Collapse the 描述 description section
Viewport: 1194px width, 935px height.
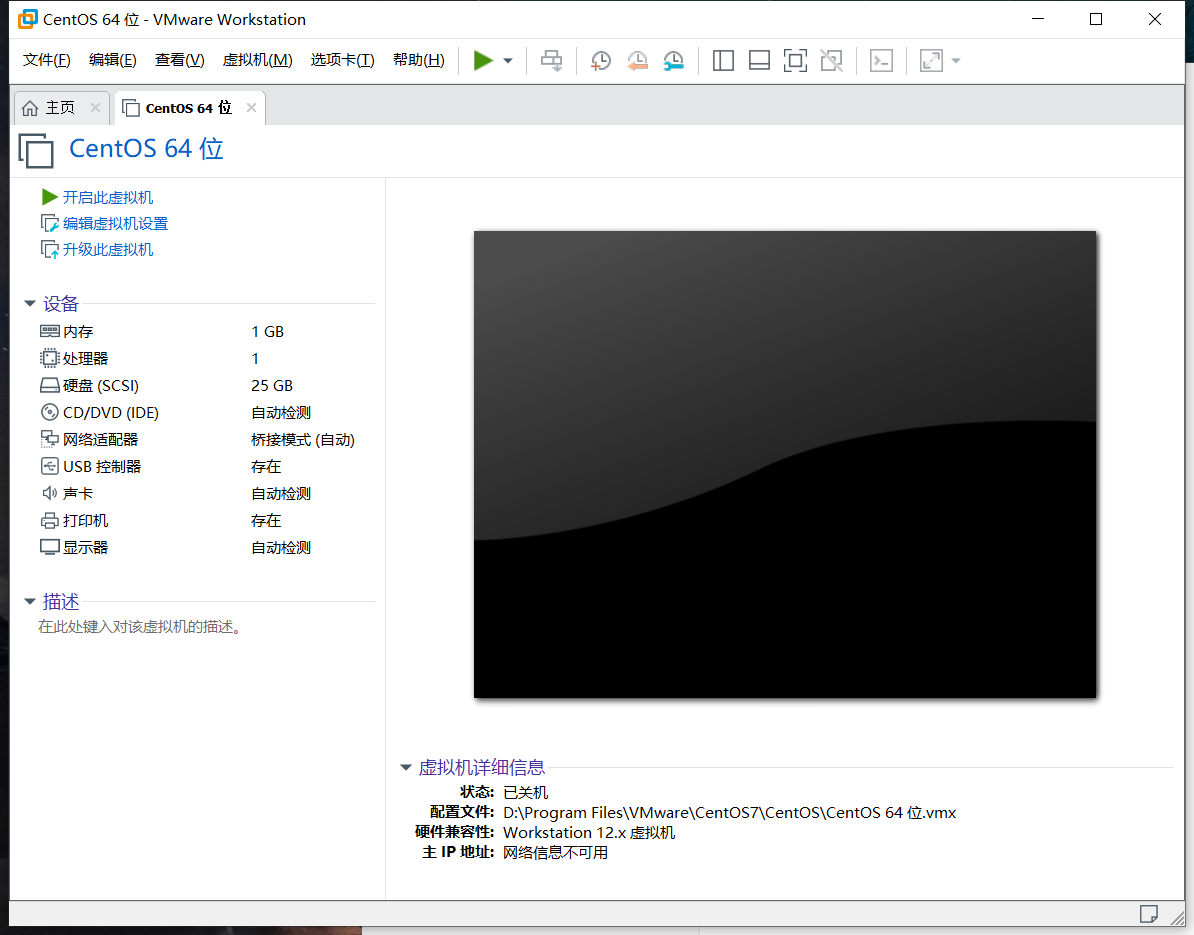[29, 601]
